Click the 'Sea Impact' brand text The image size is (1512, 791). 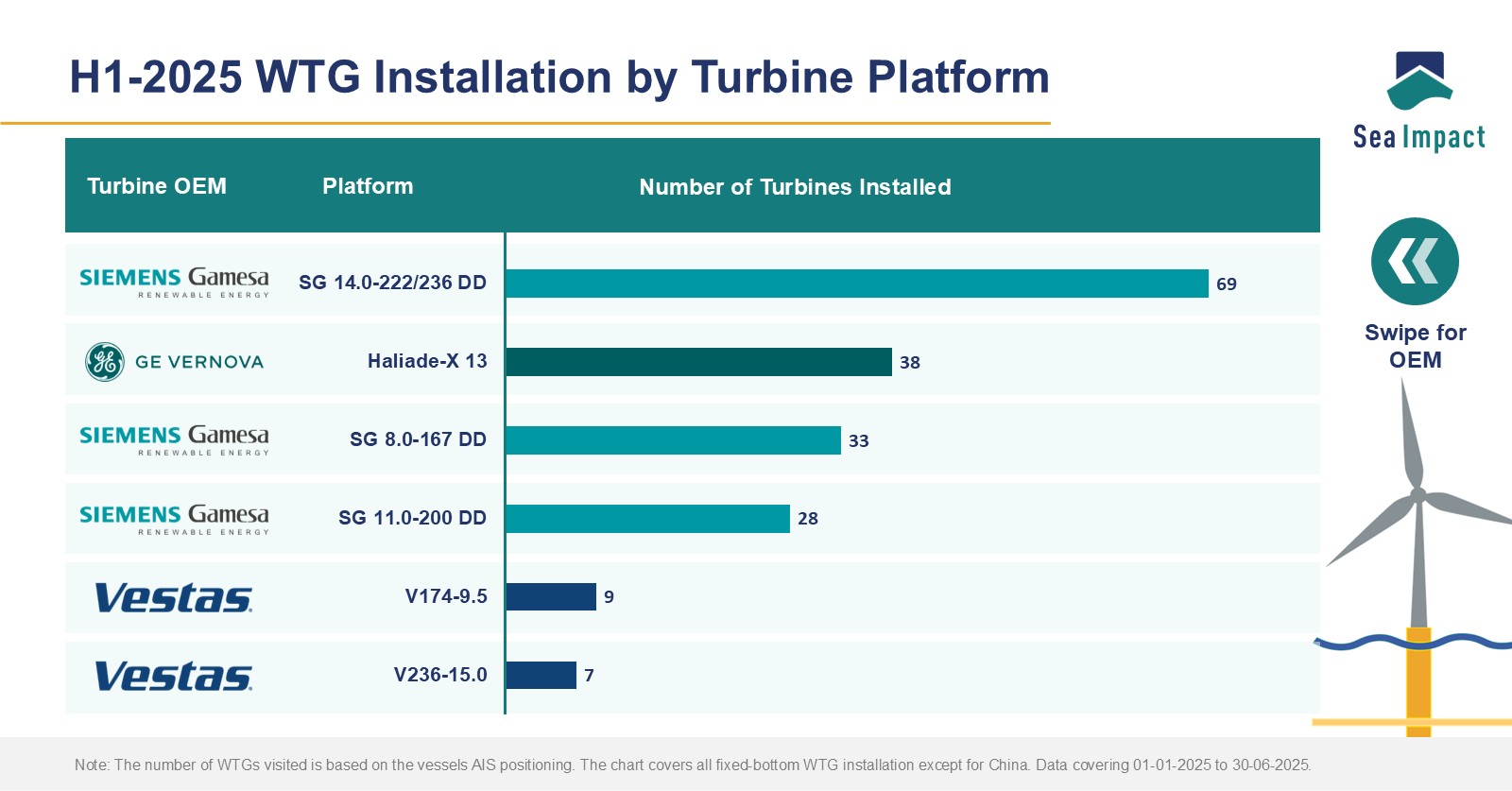coord(1418,138)
